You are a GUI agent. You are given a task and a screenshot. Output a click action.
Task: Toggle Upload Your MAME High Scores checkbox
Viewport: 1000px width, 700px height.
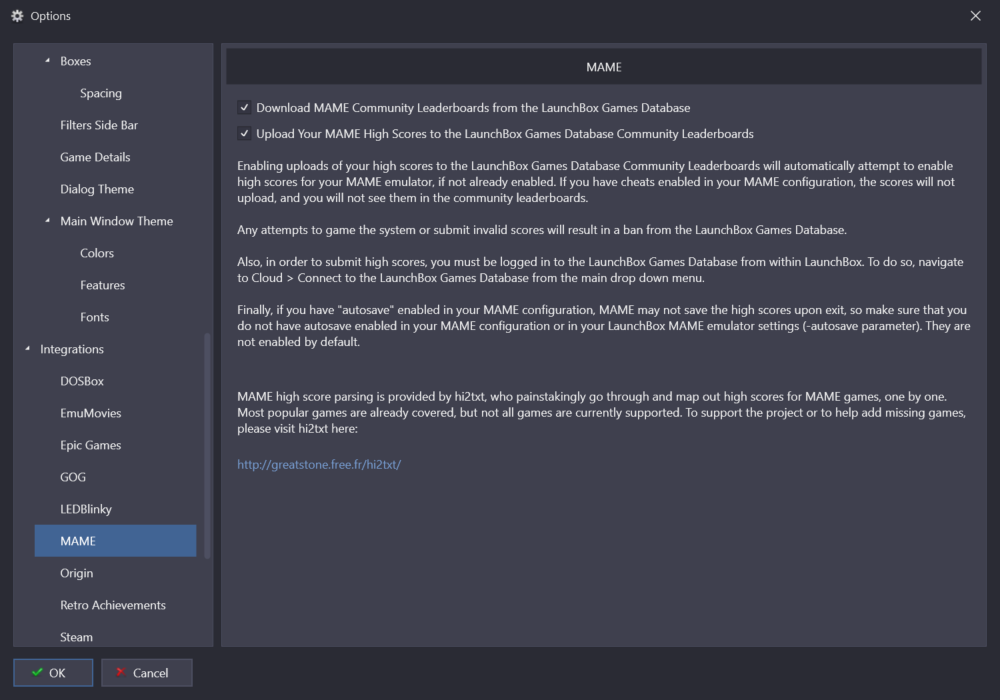pyautogui.click(x=244, y=134)
